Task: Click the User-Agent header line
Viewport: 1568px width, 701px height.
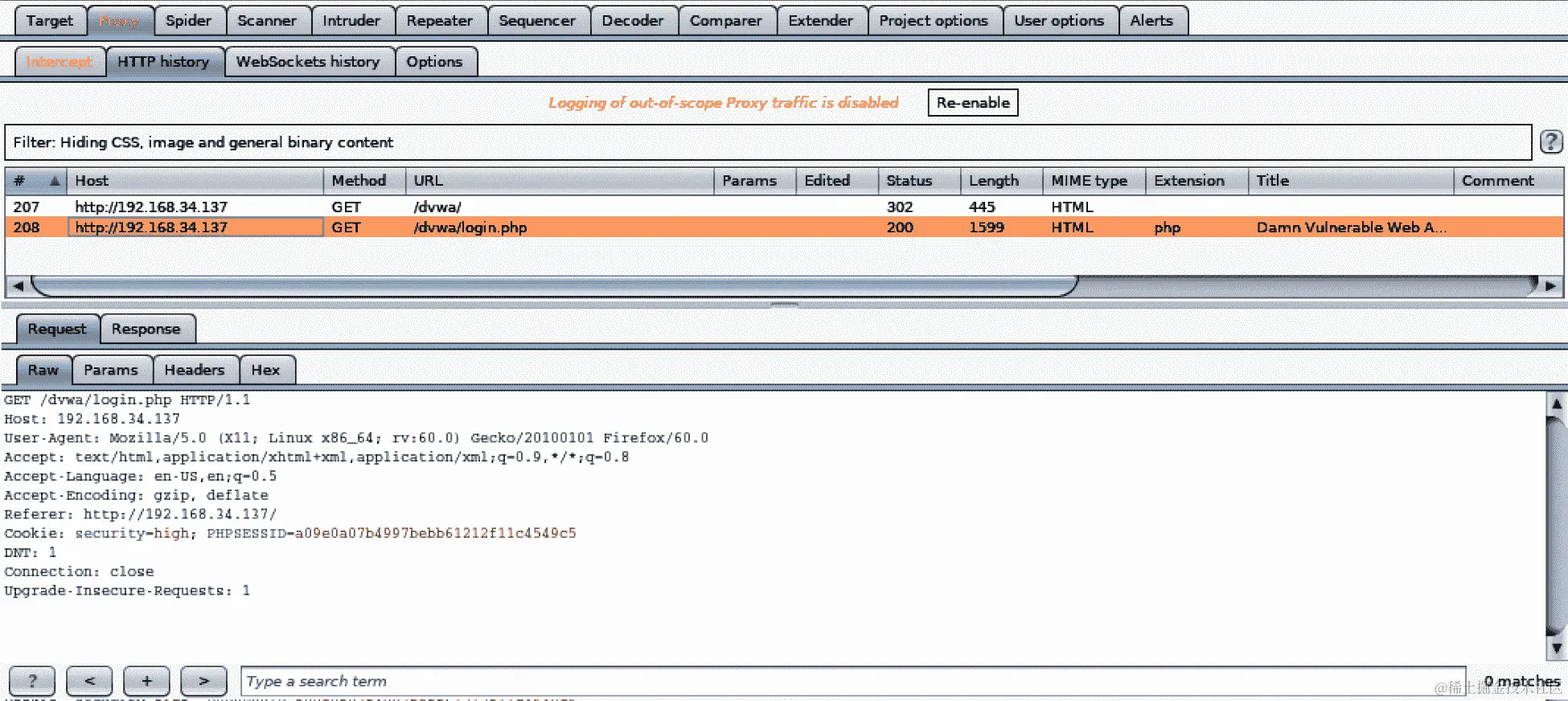Action: (356, 438)
